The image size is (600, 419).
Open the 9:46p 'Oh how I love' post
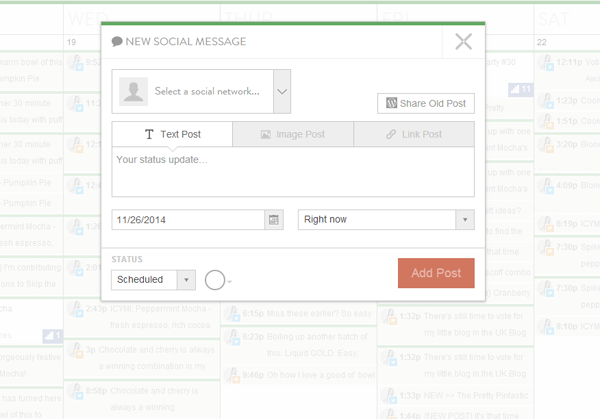pyautogui.click(x=298, y=375)
